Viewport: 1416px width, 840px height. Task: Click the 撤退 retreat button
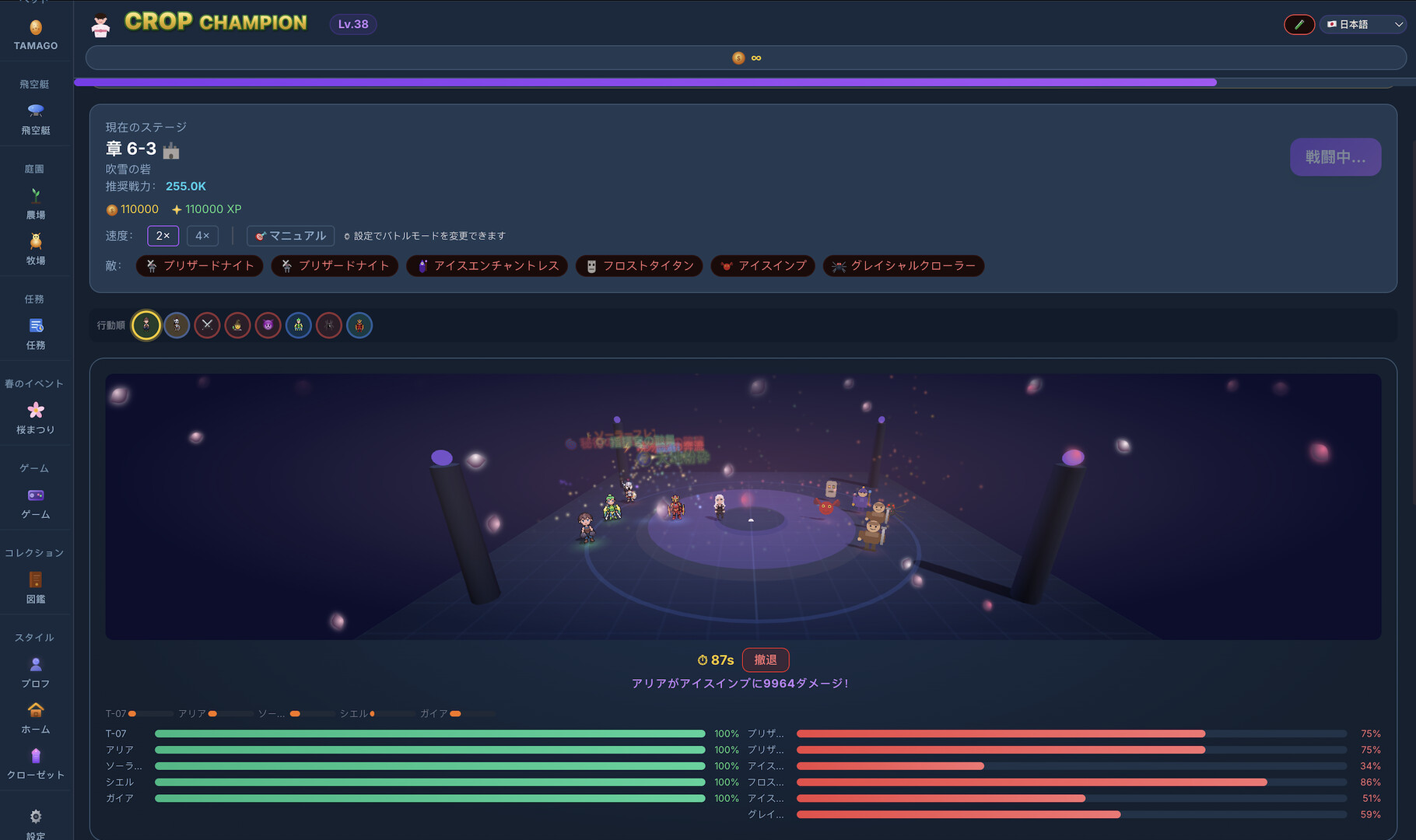[x=765, y=660]
